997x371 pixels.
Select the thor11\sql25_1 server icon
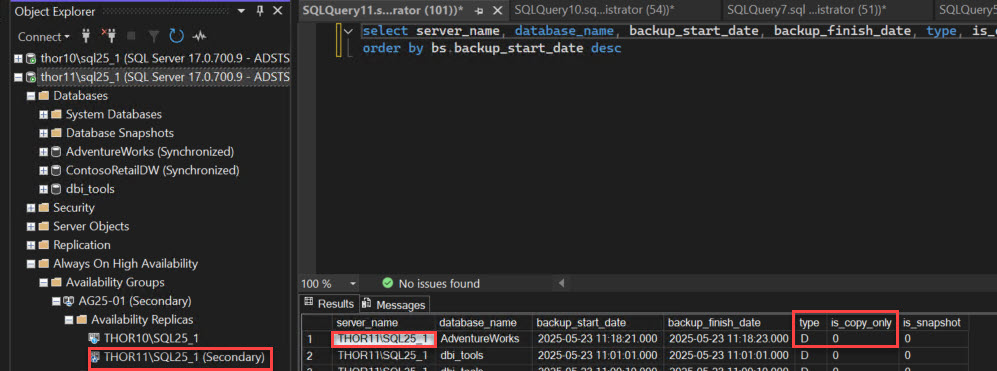[30, 77]
